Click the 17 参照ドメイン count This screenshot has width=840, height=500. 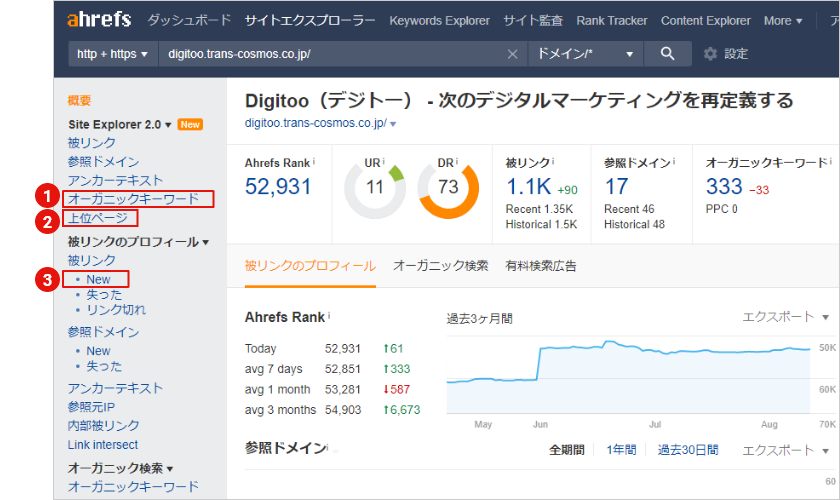click(617, 186)
